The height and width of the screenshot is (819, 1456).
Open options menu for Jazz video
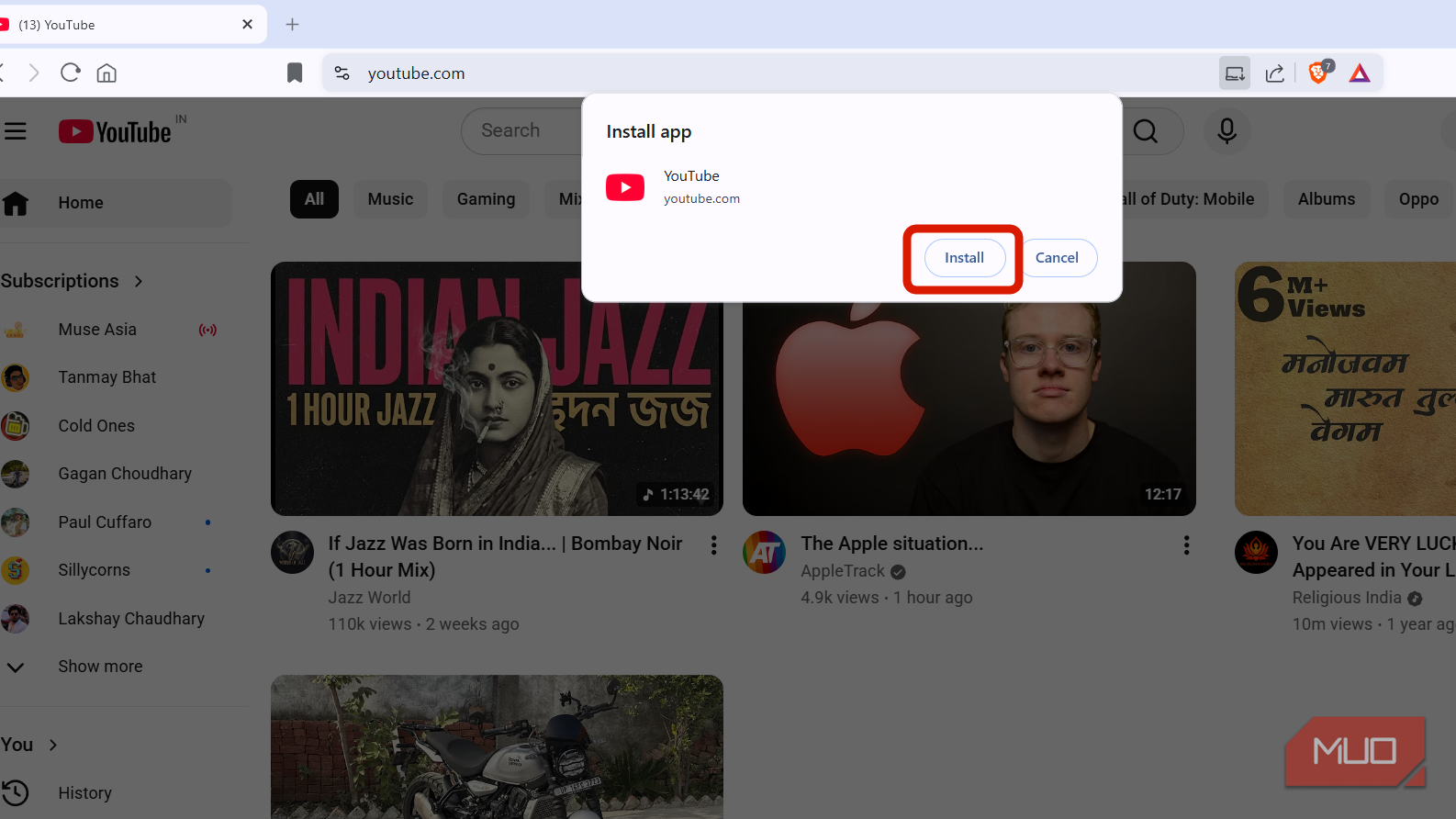pos(713,545)
